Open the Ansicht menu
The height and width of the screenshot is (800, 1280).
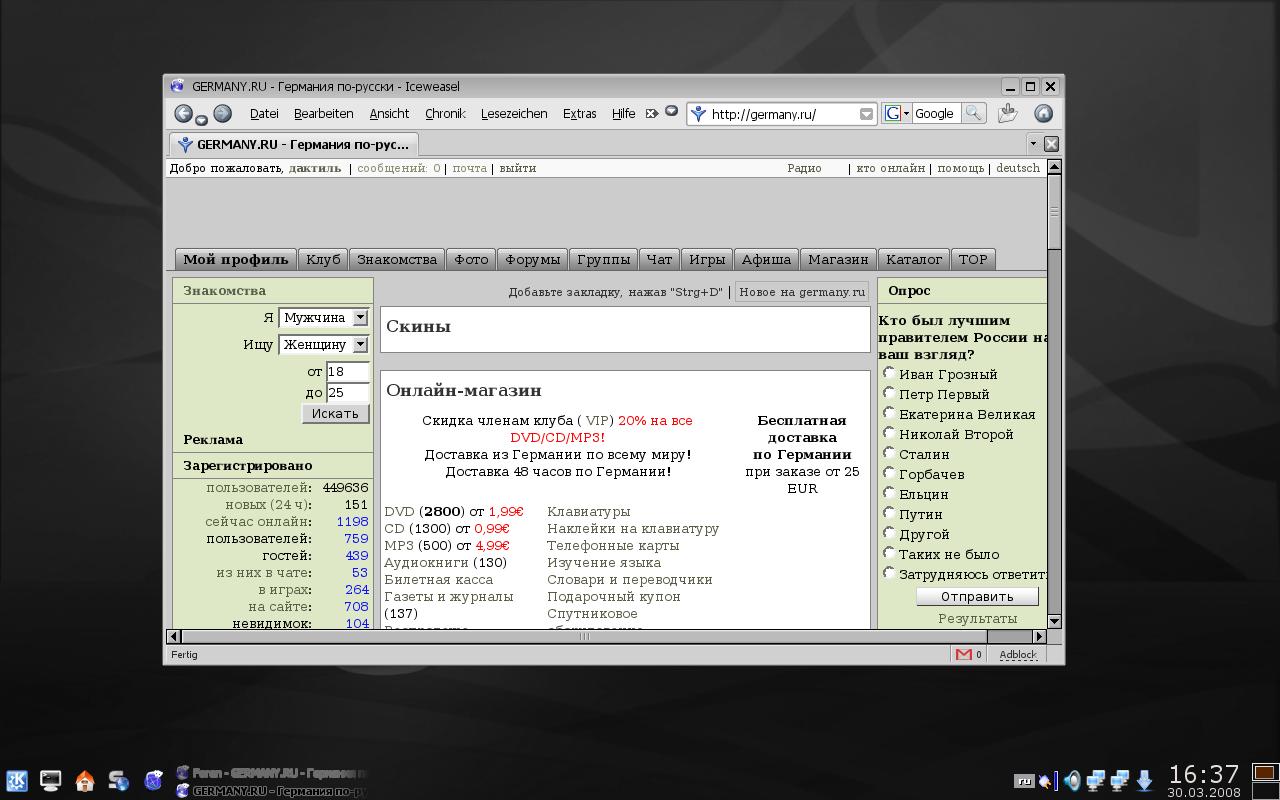[389, 114]
